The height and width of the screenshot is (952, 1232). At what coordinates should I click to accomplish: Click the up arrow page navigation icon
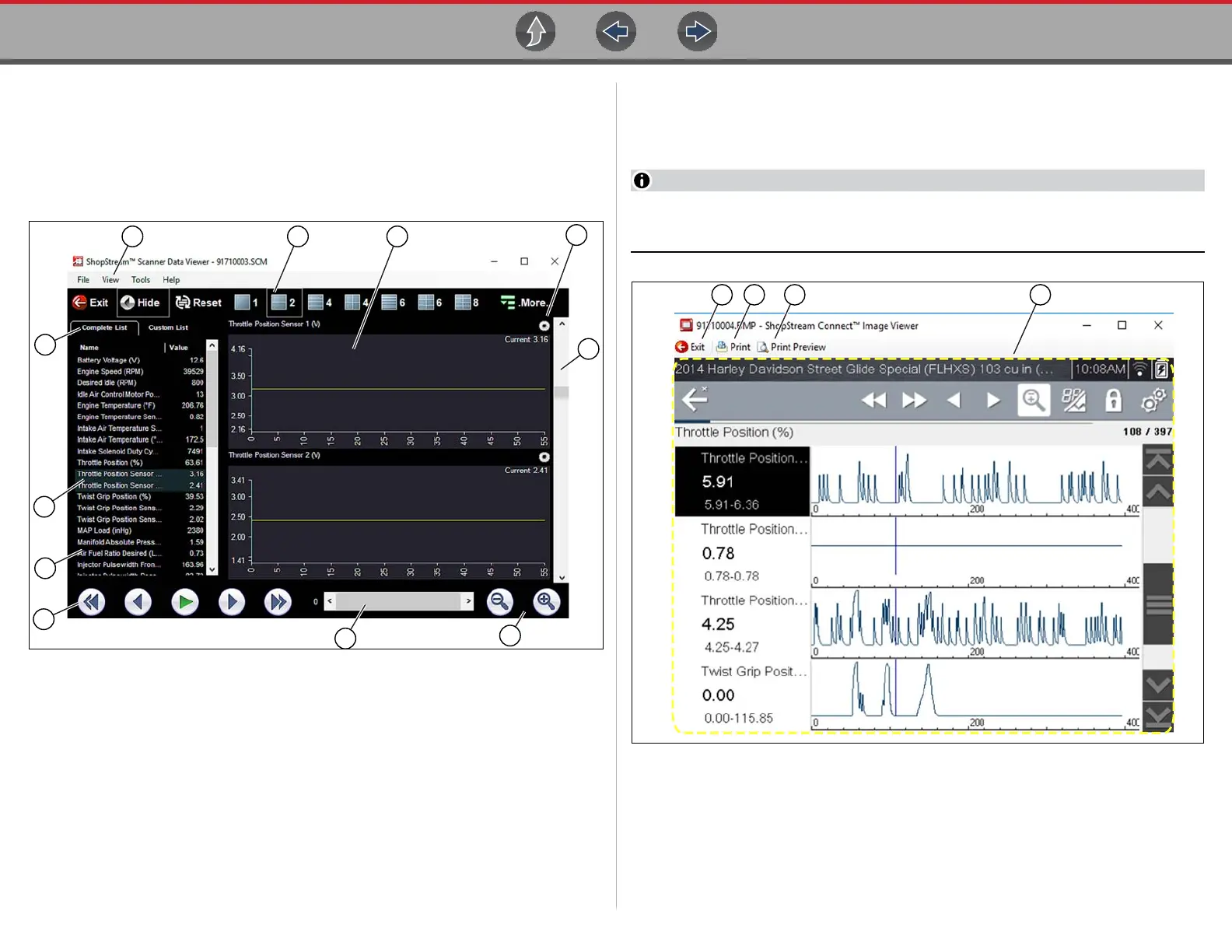(536, 32)
